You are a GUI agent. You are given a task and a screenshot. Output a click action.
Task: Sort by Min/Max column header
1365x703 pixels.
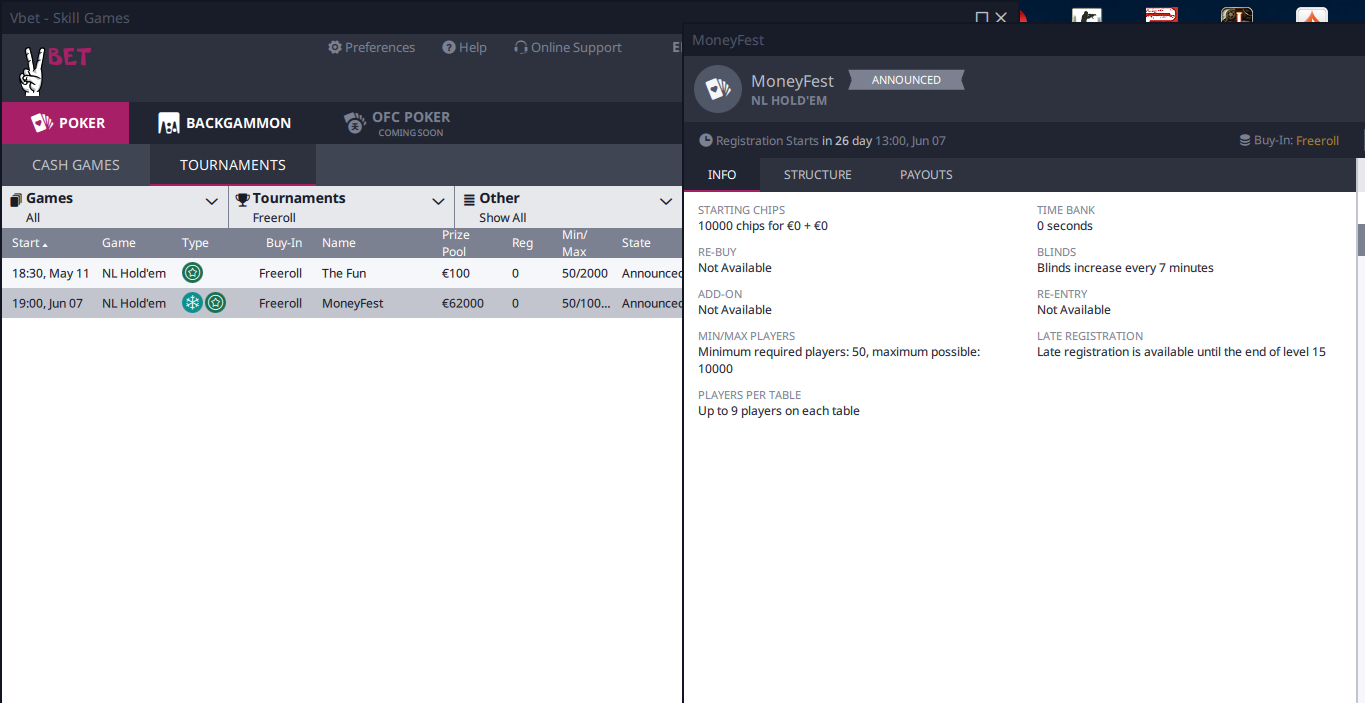575,243
